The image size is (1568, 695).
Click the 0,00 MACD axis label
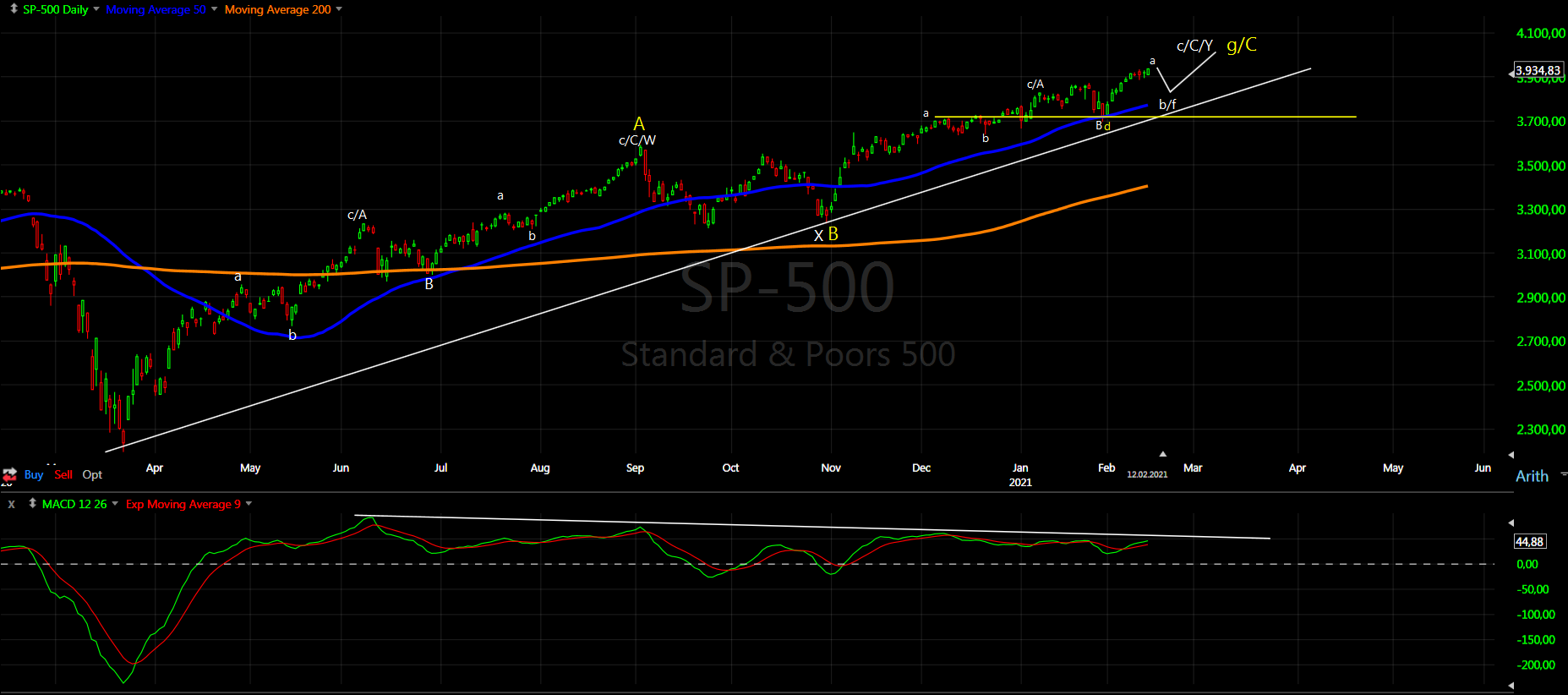coord(1527,564)
